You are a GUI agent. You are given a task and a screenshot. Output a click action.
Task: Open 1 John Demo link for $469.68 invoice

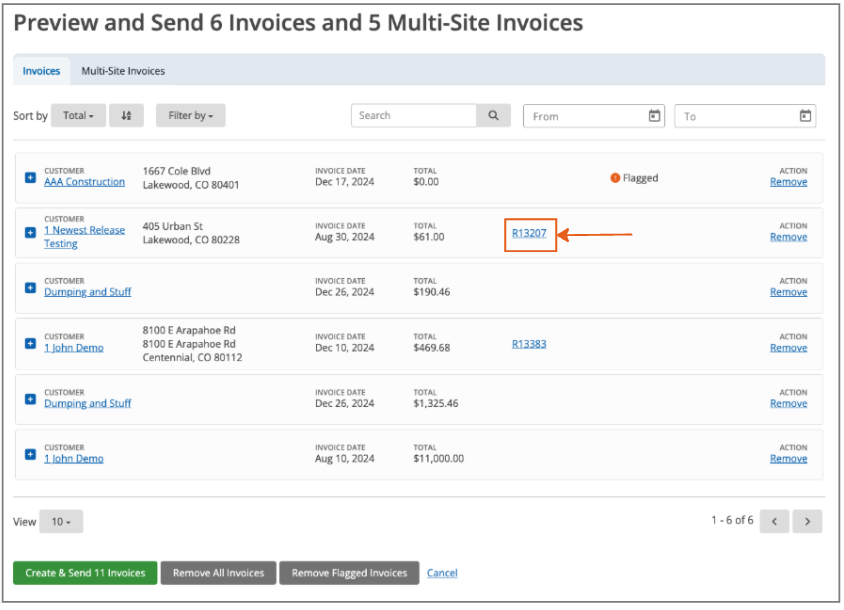pyautogui.click(x=74, y=348)
